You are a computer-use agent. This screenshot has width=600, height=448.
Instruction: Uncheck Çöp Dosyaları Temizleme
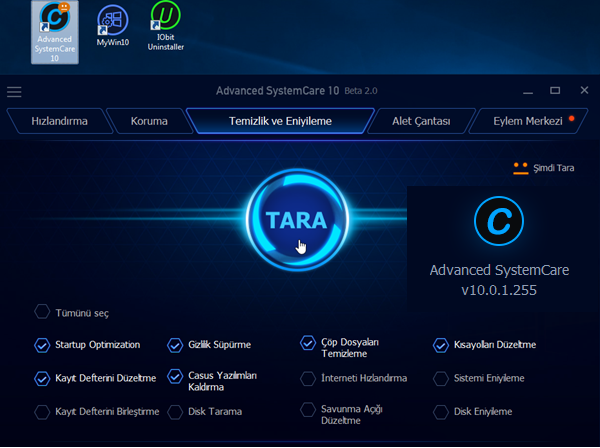[x=308, y=343]
